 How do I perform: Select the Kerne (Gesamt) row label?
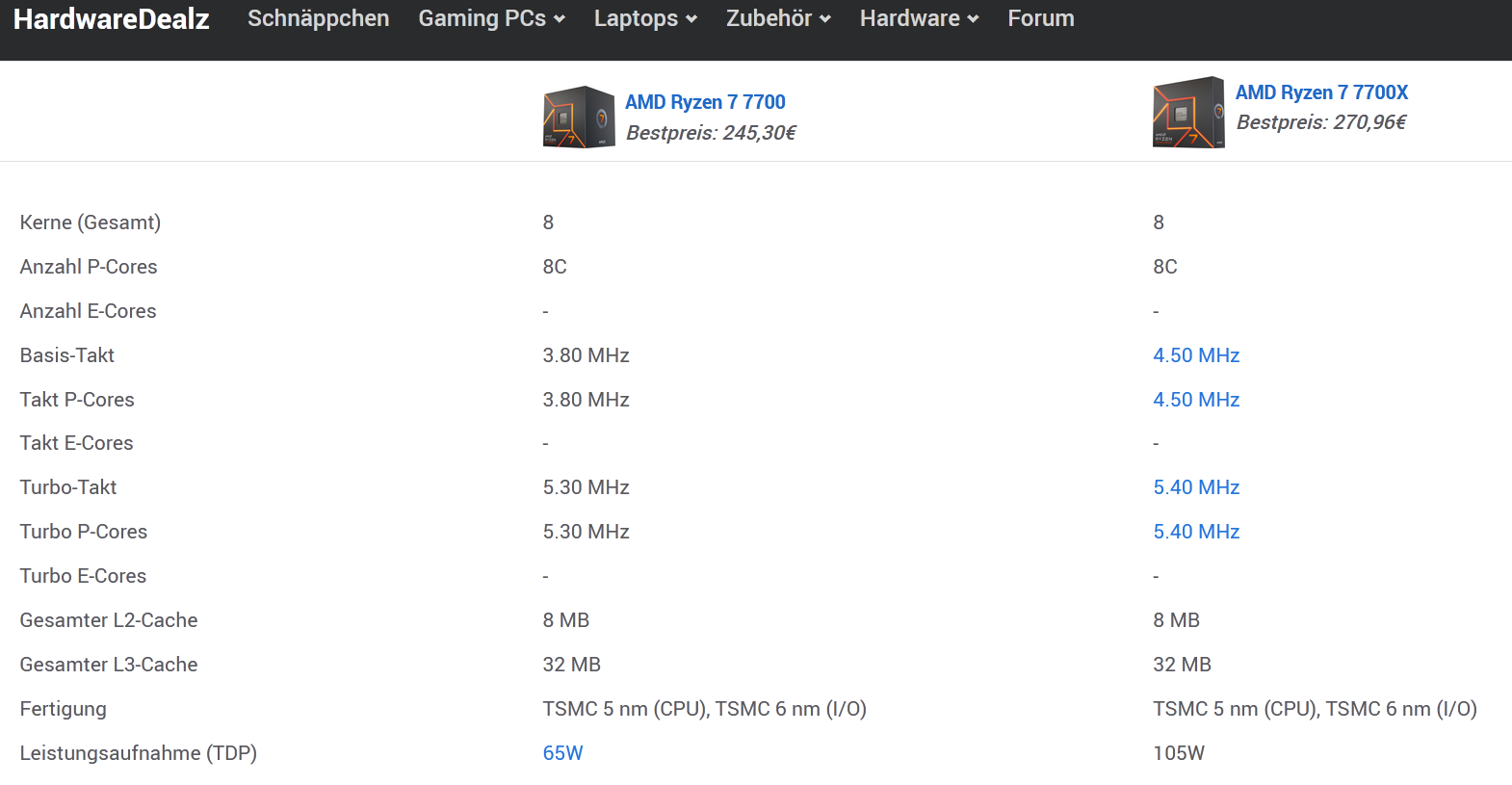point(91,222)
